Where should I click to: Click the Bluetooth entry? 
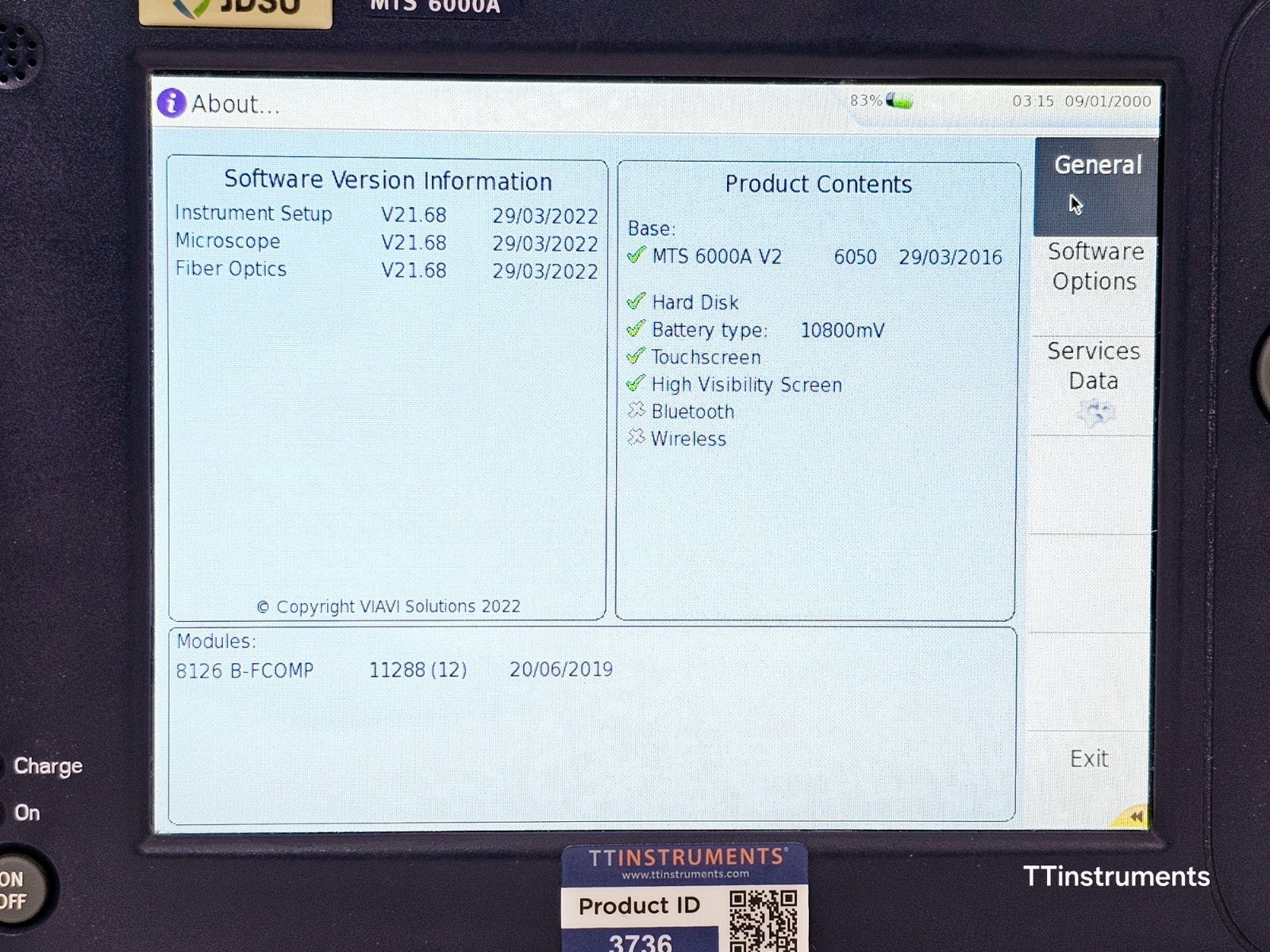[x=692, y=412]
